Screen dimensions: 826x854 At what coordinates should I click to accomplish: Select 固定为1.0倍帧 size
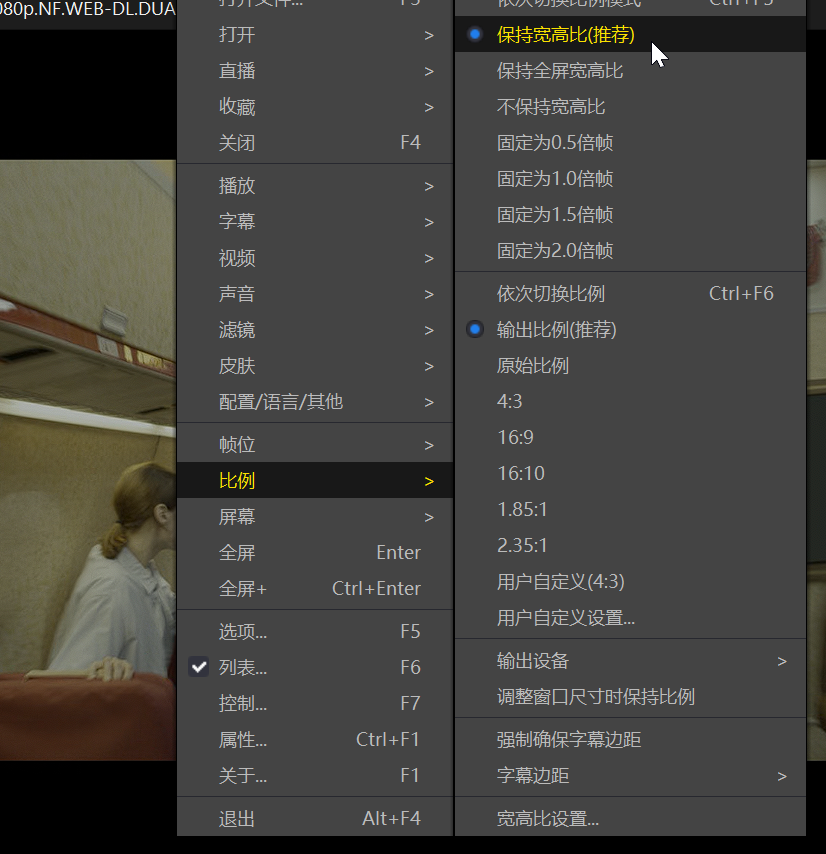630,179
